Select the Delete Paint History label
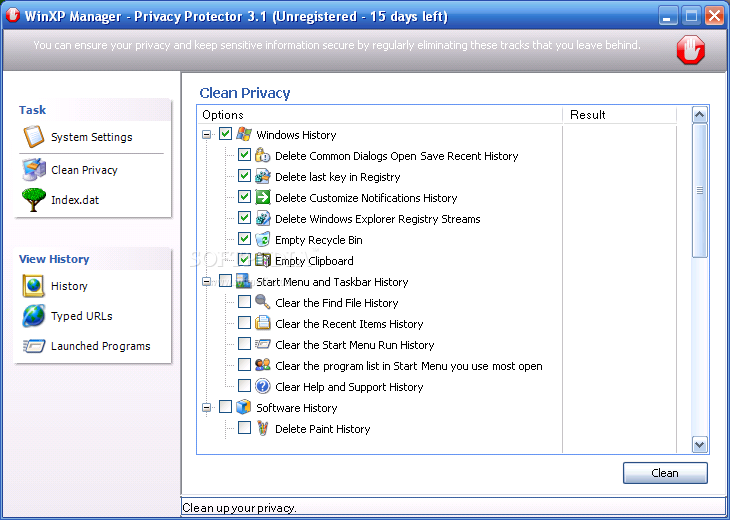Image resolution: width=730 pixels, height=520 pixels. click(x=323, y=429)
